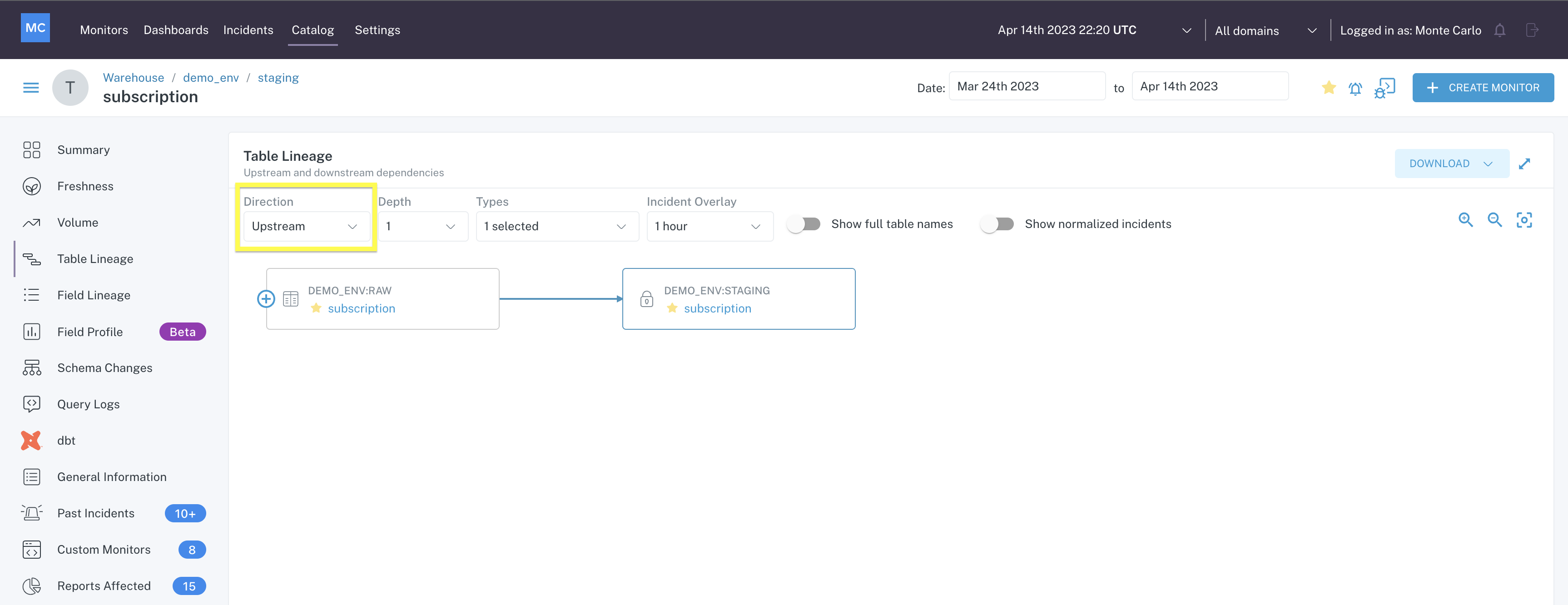Click the Query Logs sidebar icon
The height and width of the screenshot is (605, 1568).
pyautogui.click(x=31, y=404)
